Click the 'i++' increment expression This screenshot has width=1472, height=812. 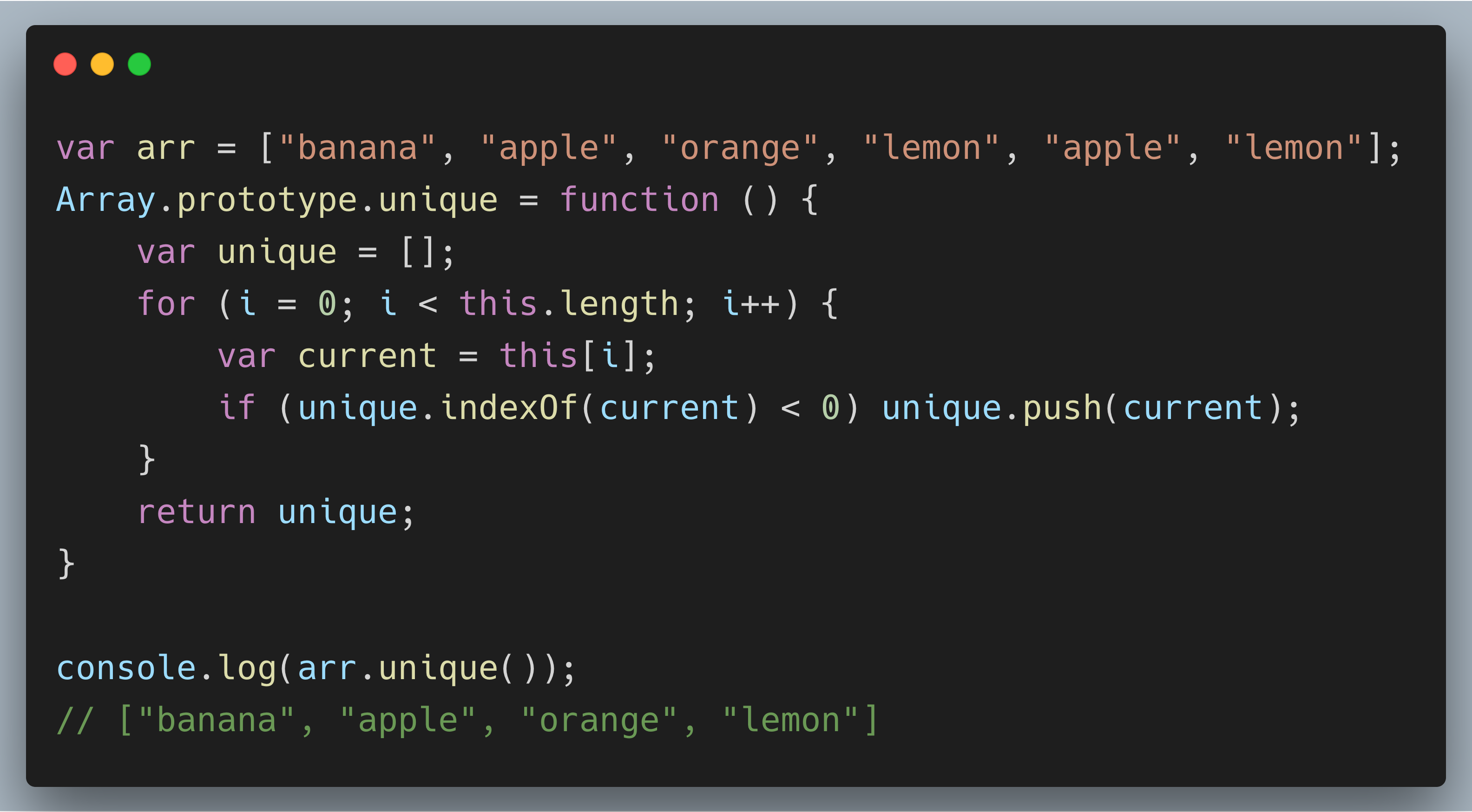(x=751, y=303)
